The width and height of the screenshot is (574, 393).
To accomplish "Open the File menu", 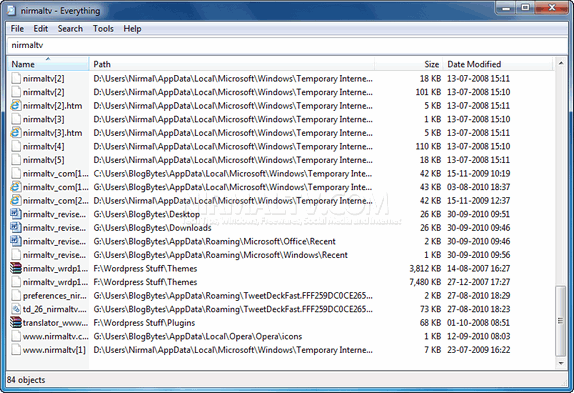I will coord(17,29).
